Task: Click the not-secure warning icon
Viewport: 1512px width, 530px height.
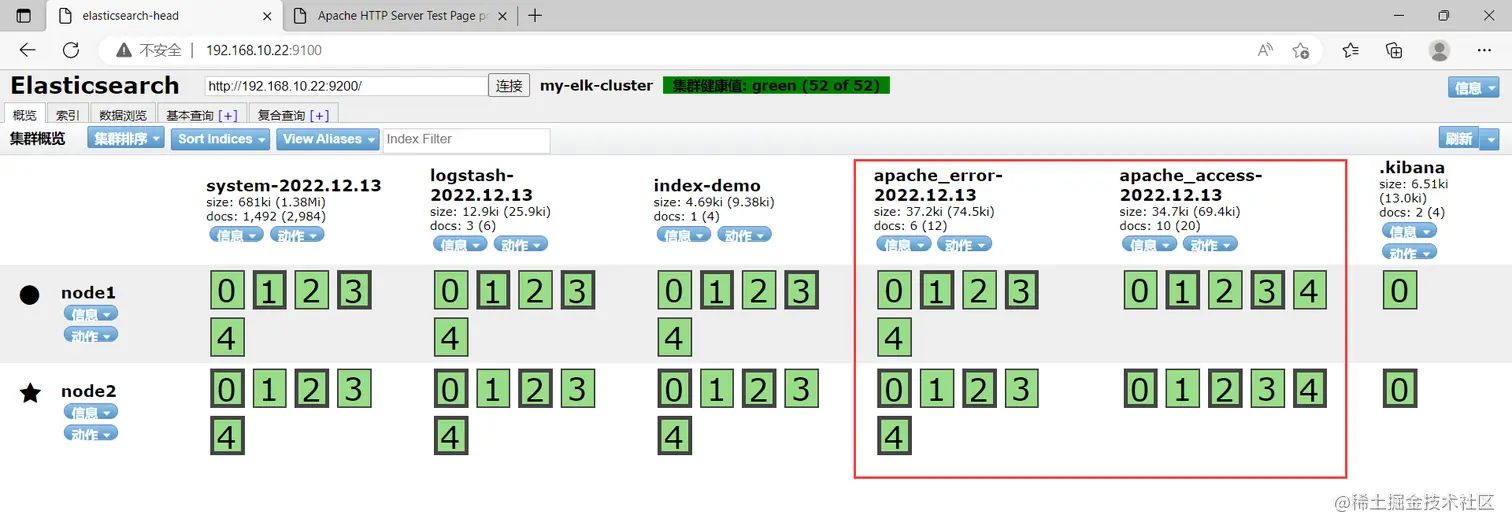Action: pos(124,50)
